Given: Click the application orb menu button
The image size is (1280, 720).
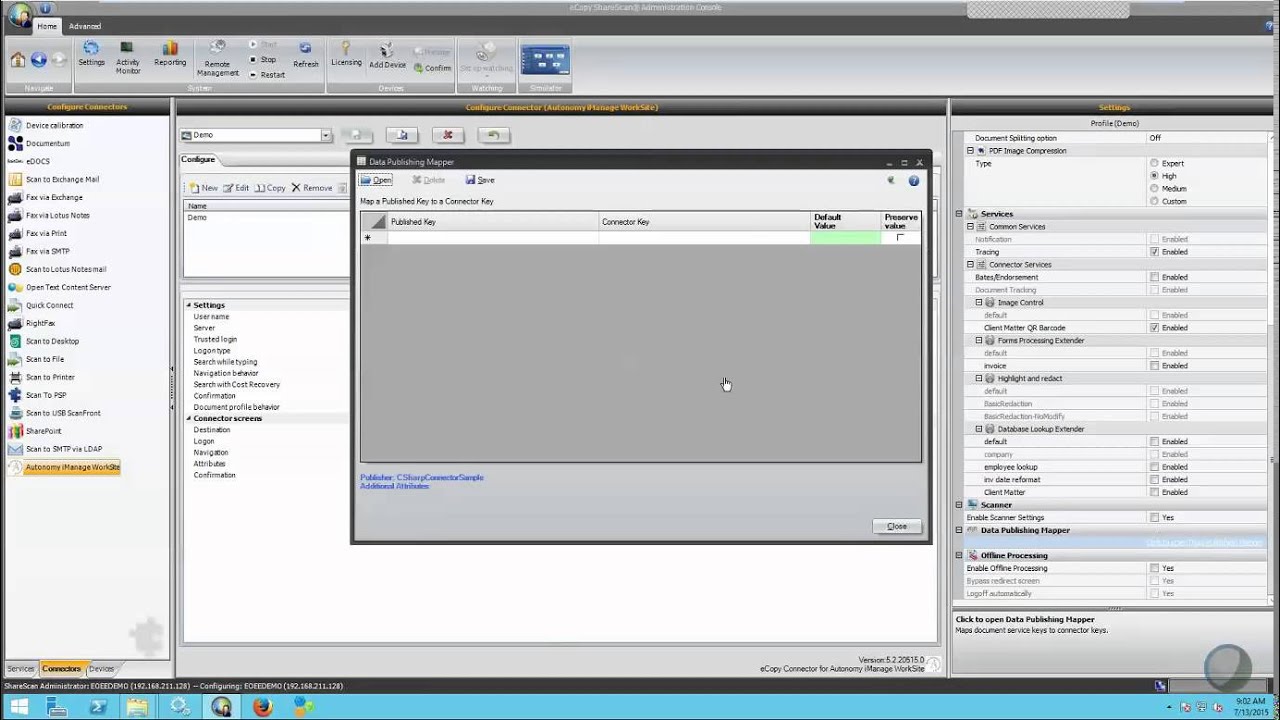Looking at the screenshot, I should click(x=19, y=16).
